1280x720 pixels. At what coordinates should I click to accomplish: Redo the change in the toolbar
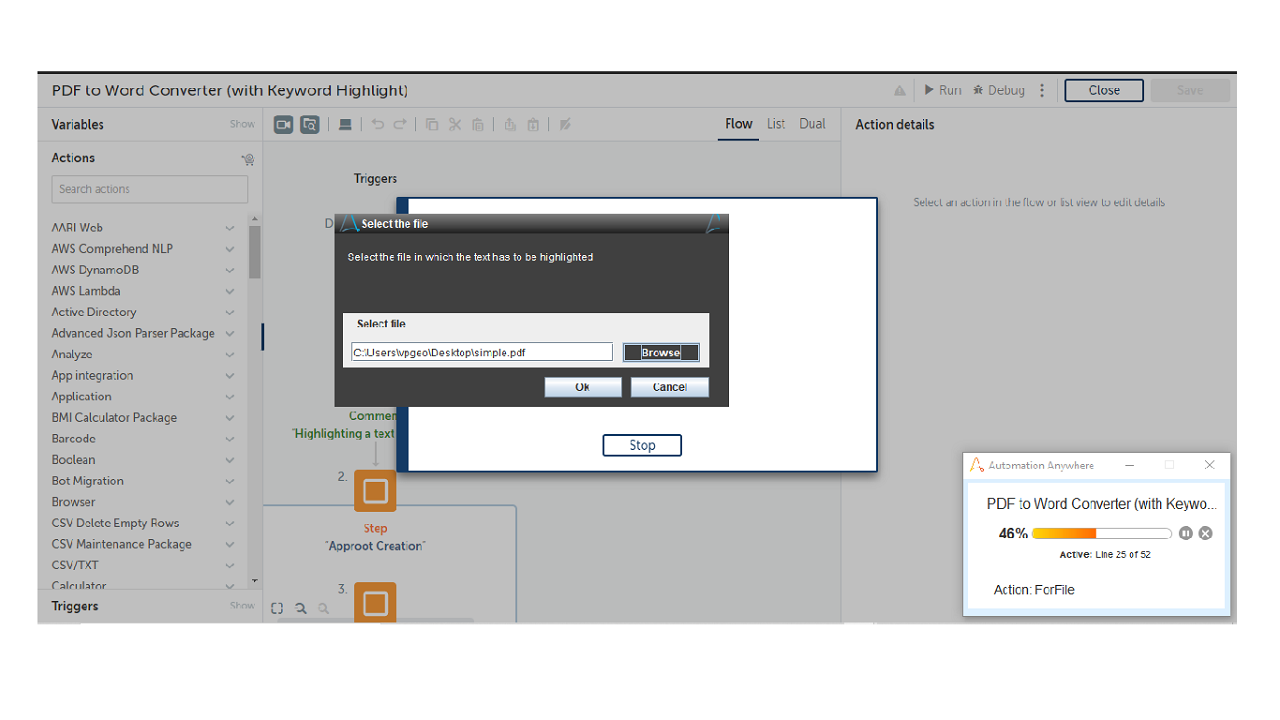click(400, 124)
